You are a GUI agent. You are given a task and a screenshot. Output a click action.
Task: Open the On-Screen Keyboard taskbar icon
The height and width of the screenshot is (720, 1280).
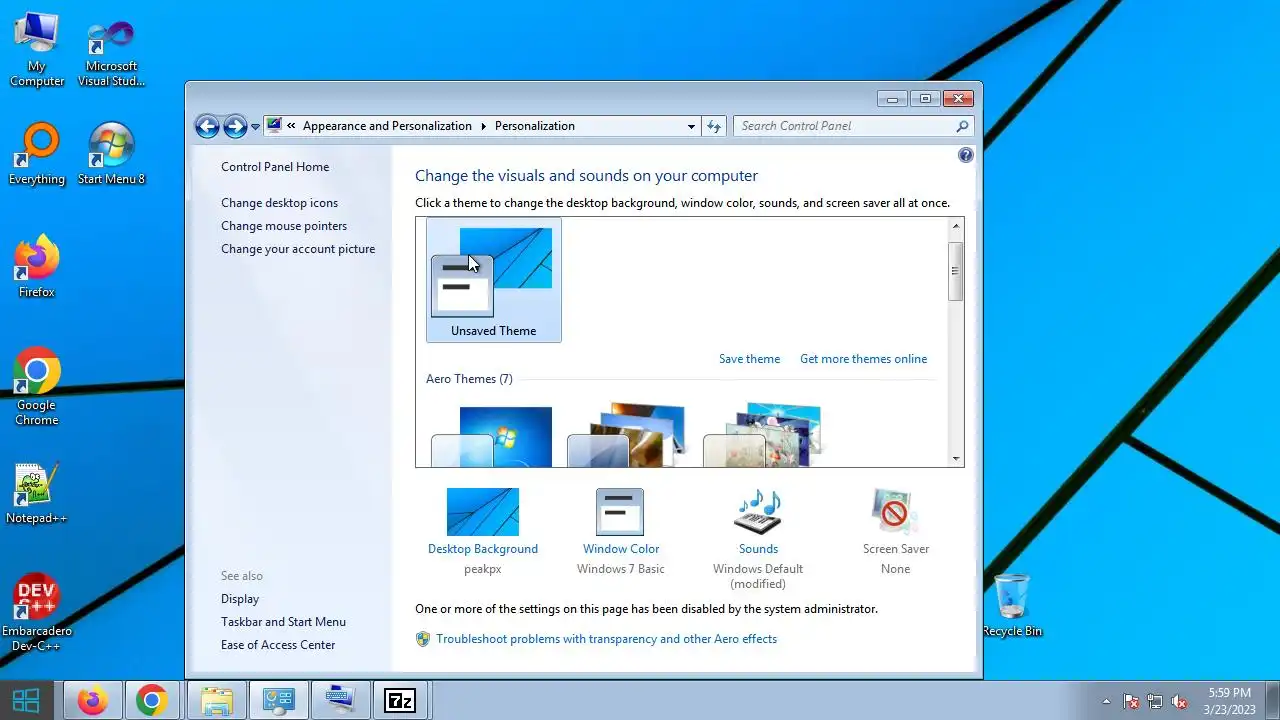[x=340, y=700]
